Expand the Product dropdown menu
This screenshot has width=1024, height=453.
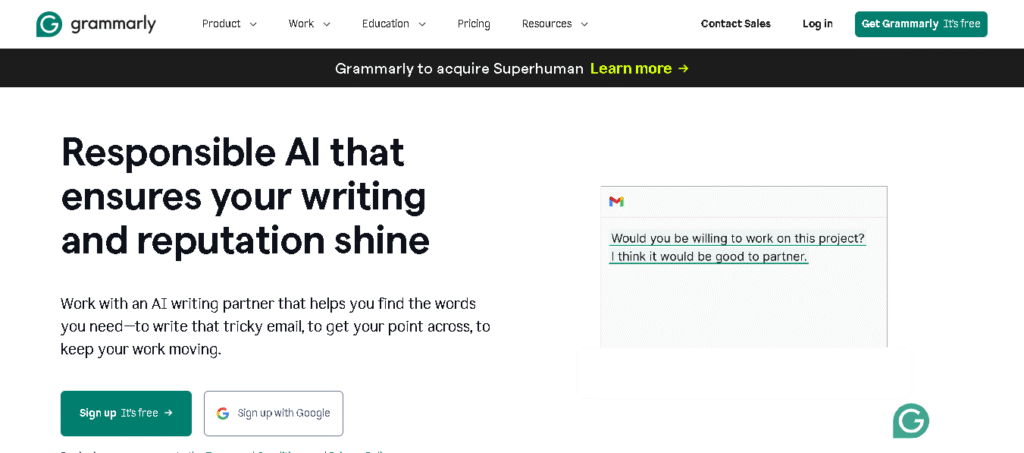[229, 24]
